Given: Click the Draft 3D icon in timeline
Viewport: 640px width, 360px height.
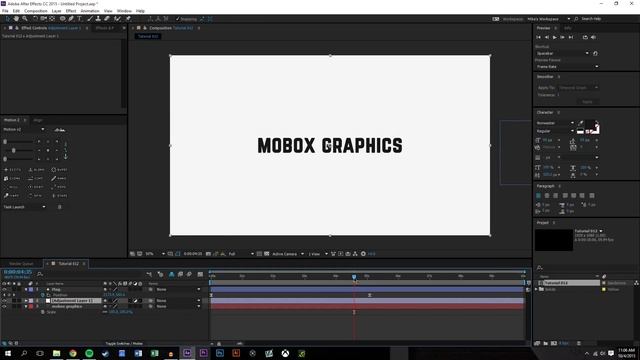Looking at the screenshot, I should 160,274.
